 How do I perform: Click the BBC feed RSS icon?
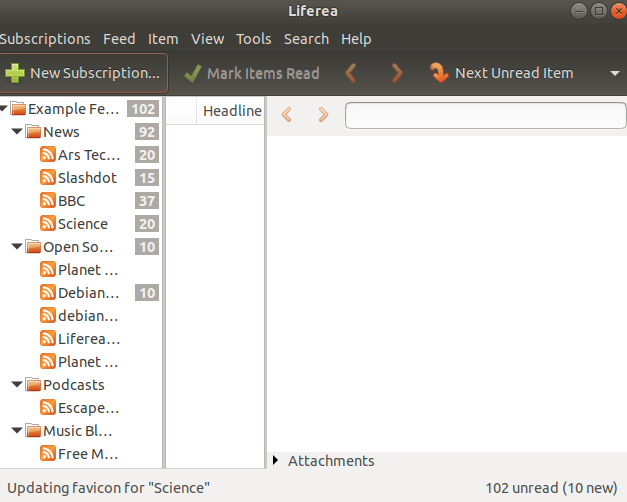click(48, 200)
